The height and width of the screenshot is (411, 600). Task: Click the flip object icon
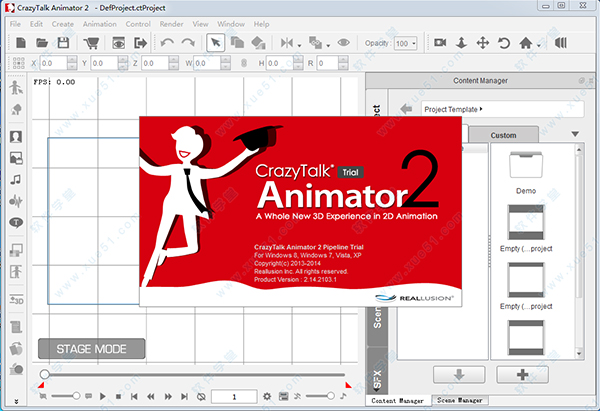[x=287, y=43]
